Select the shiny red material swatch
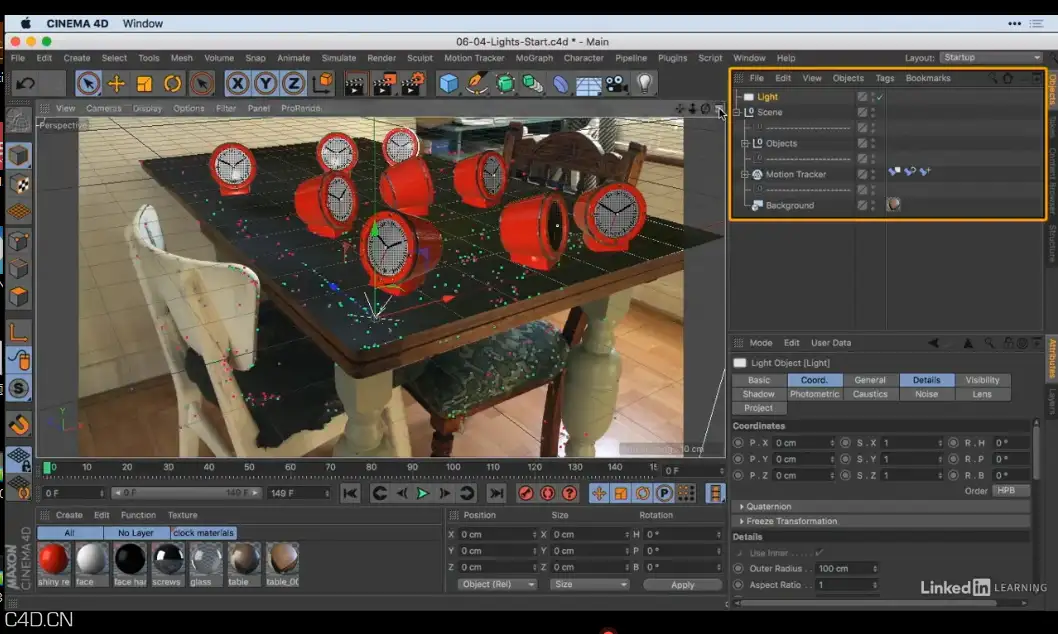The height and width of the screenshot is (634, 1058). 53,559
